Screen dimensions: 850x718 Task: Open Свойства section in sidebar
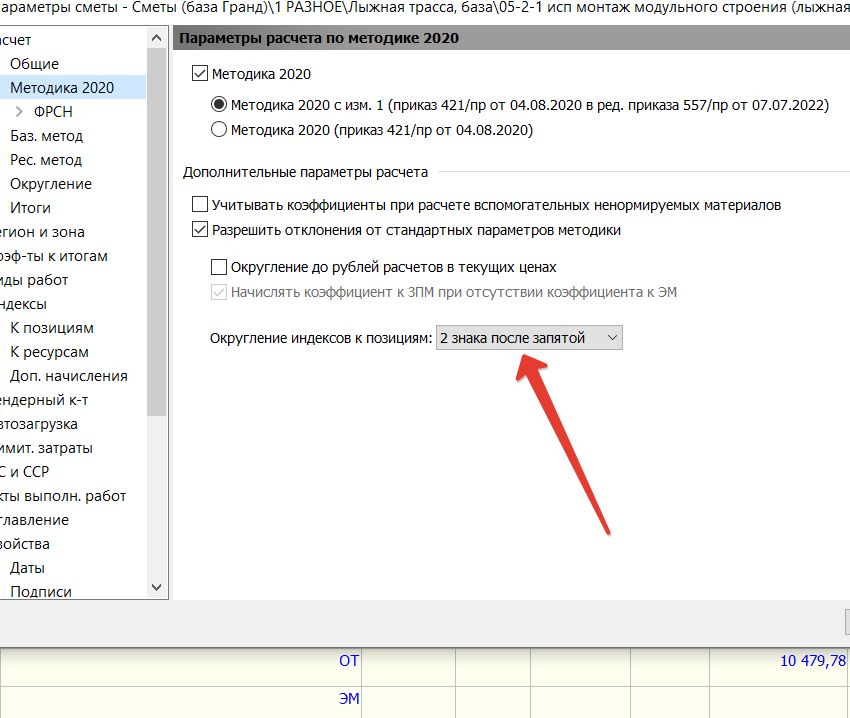point(25,544)
